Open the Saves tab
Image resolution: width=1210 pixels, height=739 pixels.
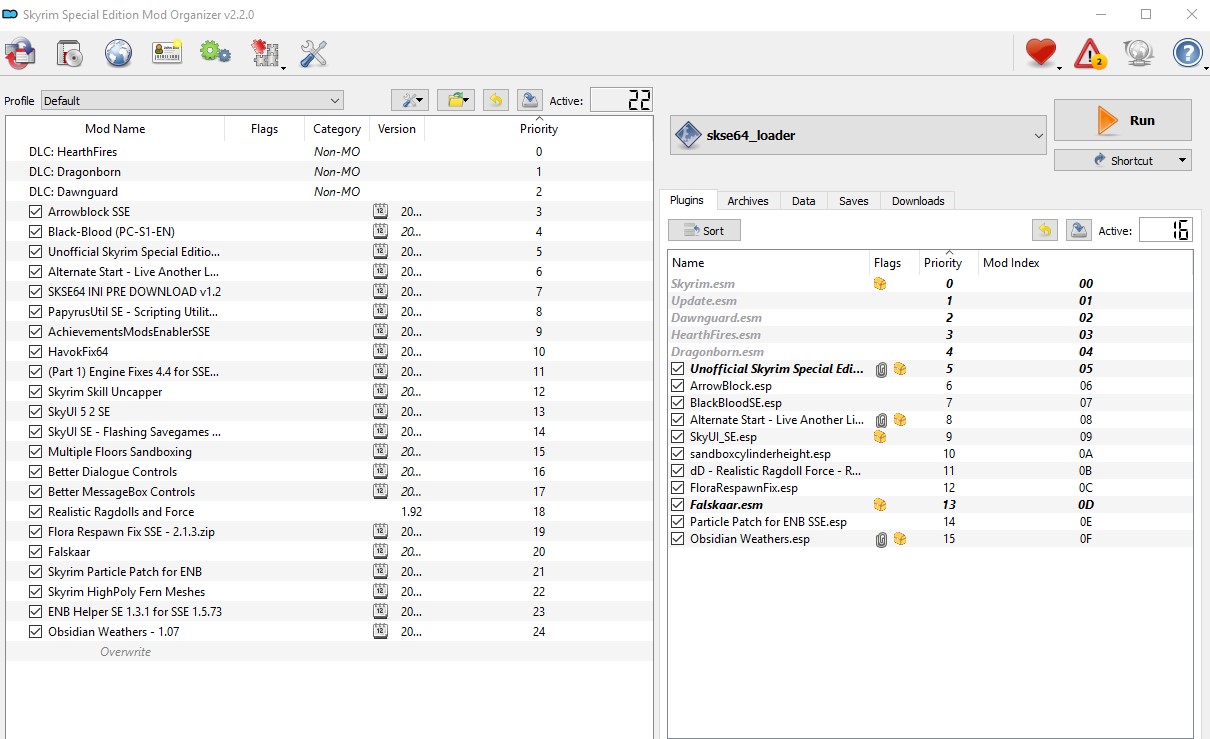(853, 201)
